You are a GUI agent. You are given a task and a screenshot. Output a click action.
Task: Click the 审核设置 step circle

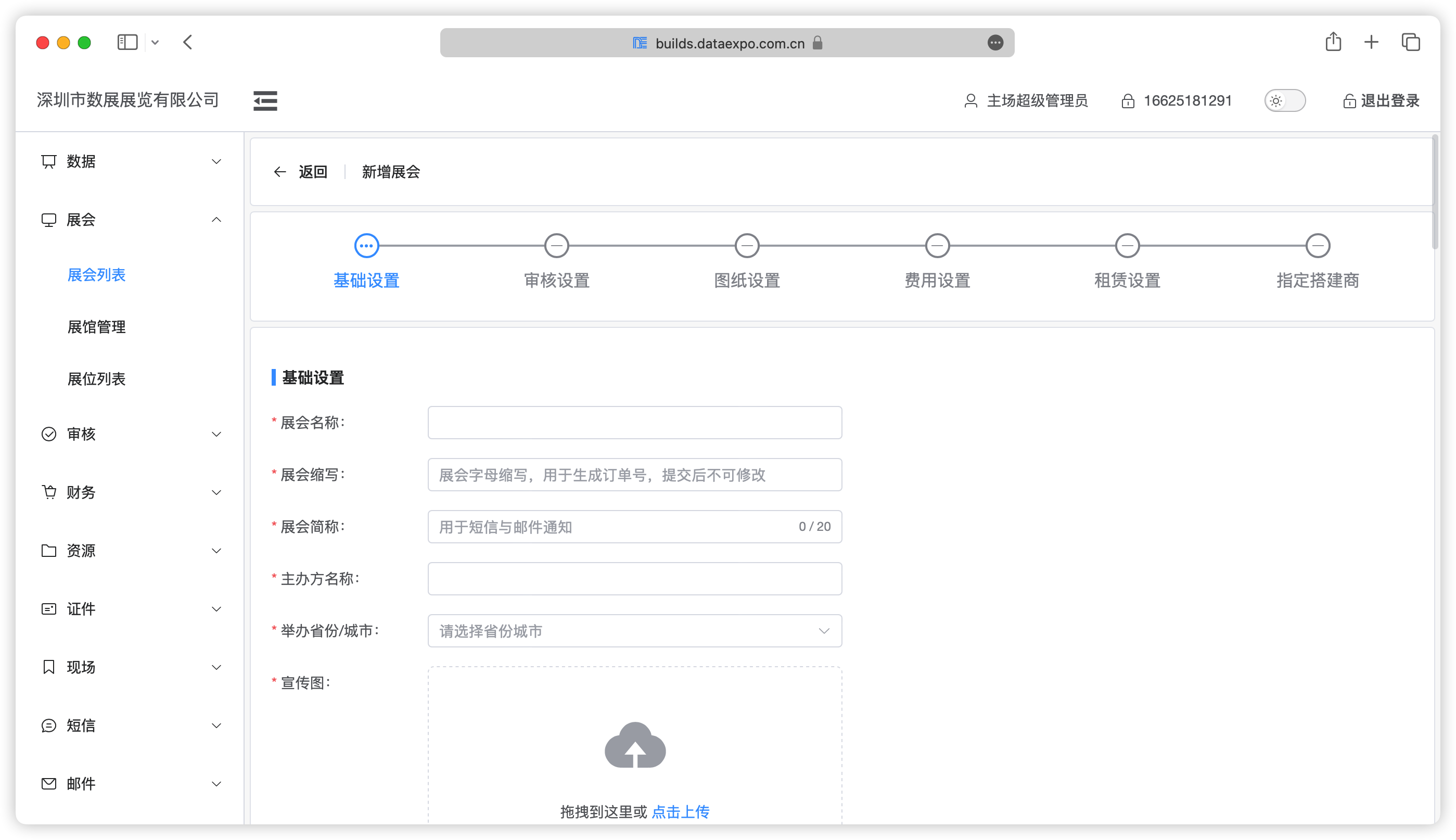[x=557, y=246]
